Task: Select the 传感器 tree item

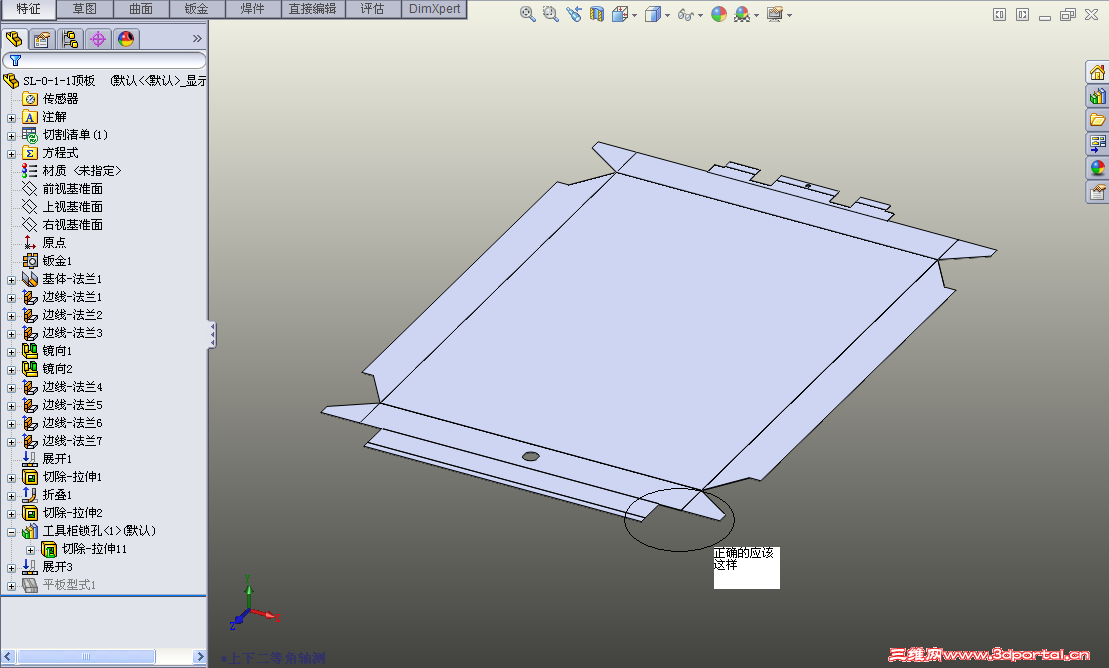Action: tap(60, 99)
